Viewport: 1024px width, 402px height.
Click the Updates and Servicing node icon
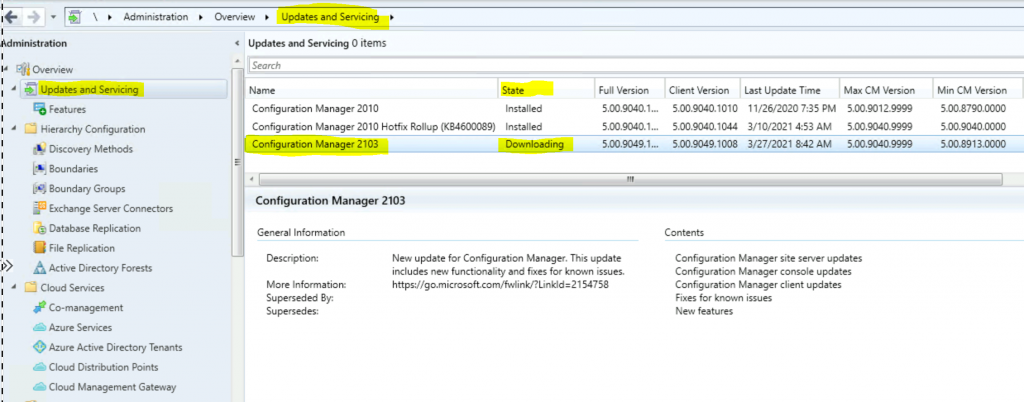pyautogui.click(x=31, y=89)
